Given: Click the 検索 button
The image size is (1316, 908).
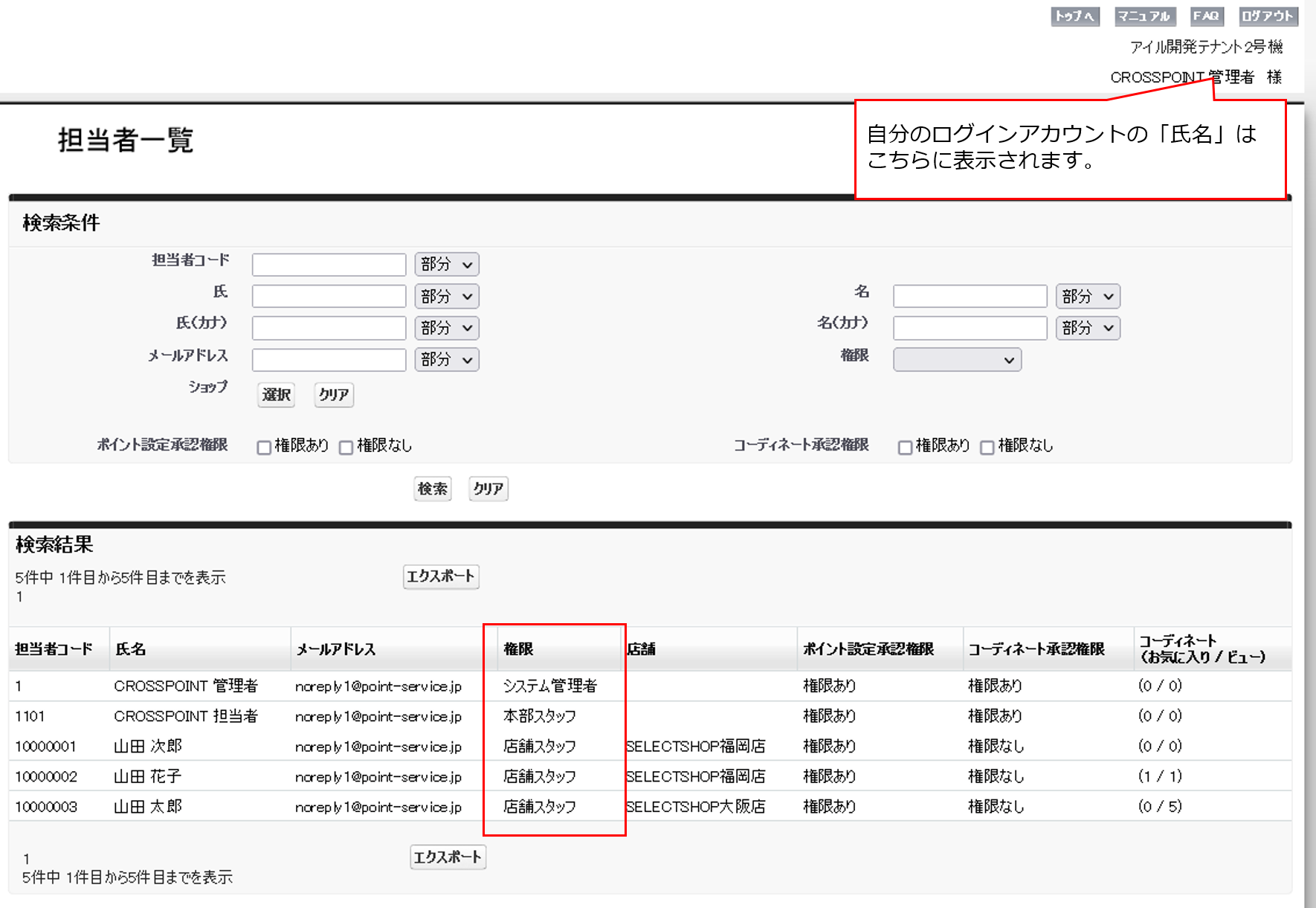Looking at the screenshot, I should (432, 489).
